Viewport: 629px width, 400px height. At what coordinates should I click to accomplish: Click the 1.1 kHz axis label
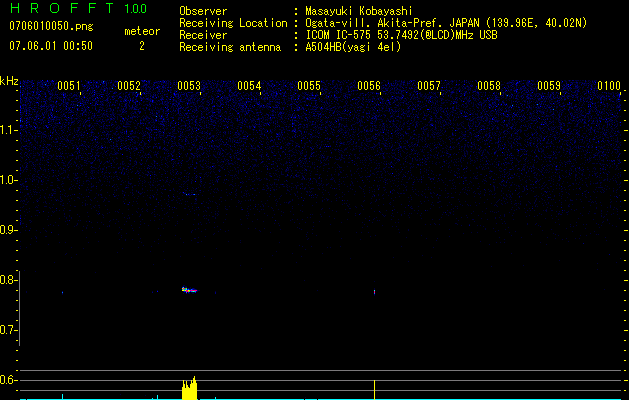coord(8,130)
